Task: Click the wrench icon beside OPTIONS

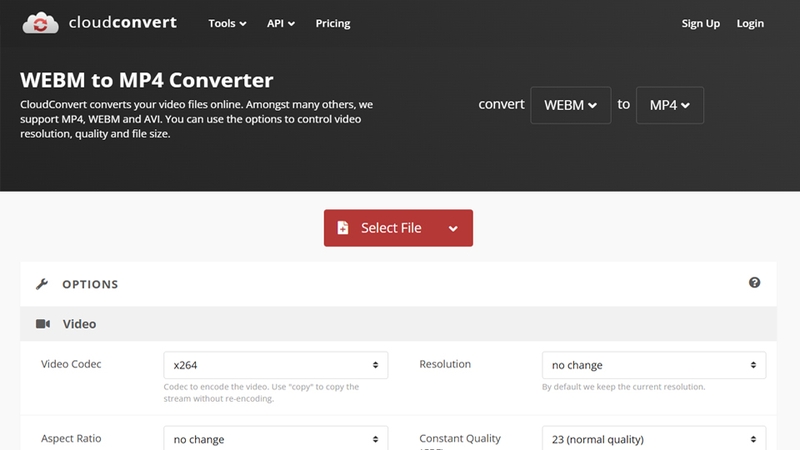Action: click(42, 284)
